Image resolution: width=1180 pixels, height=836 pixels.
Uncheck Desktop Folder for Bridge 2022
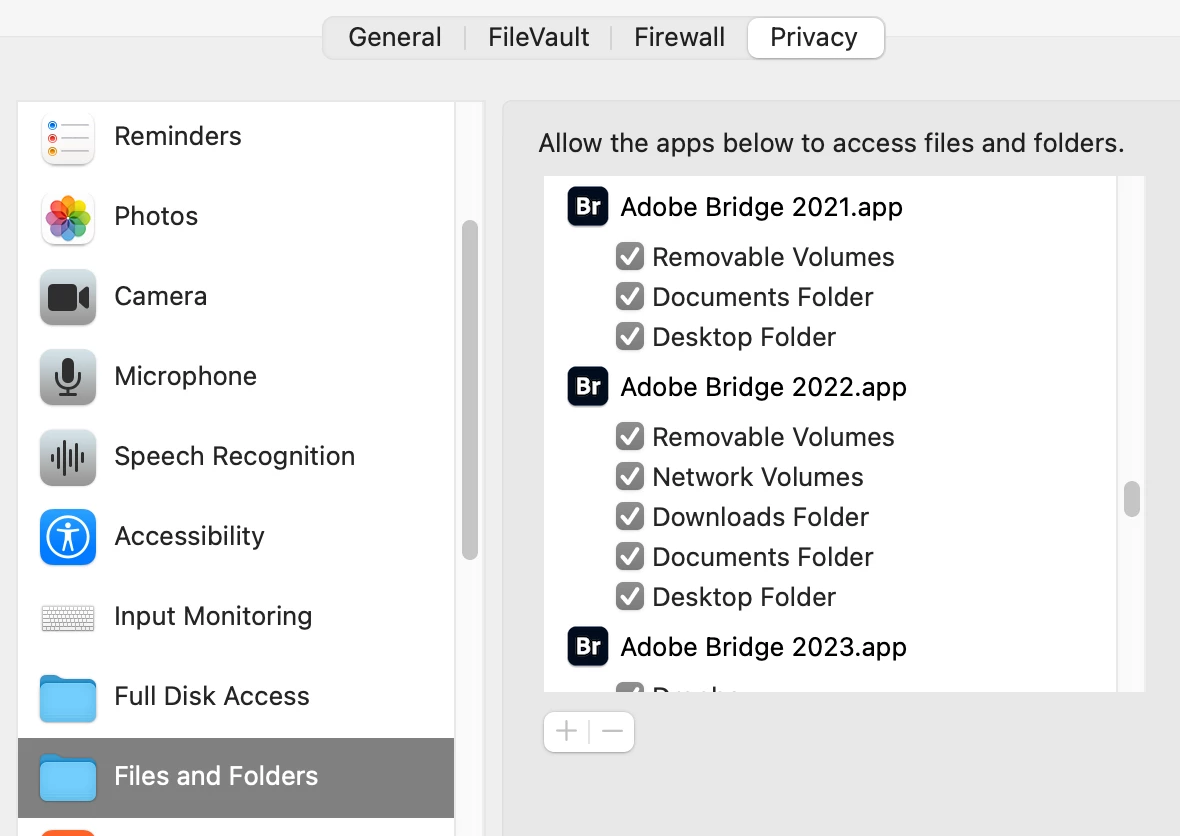click(x=630, y=596)
